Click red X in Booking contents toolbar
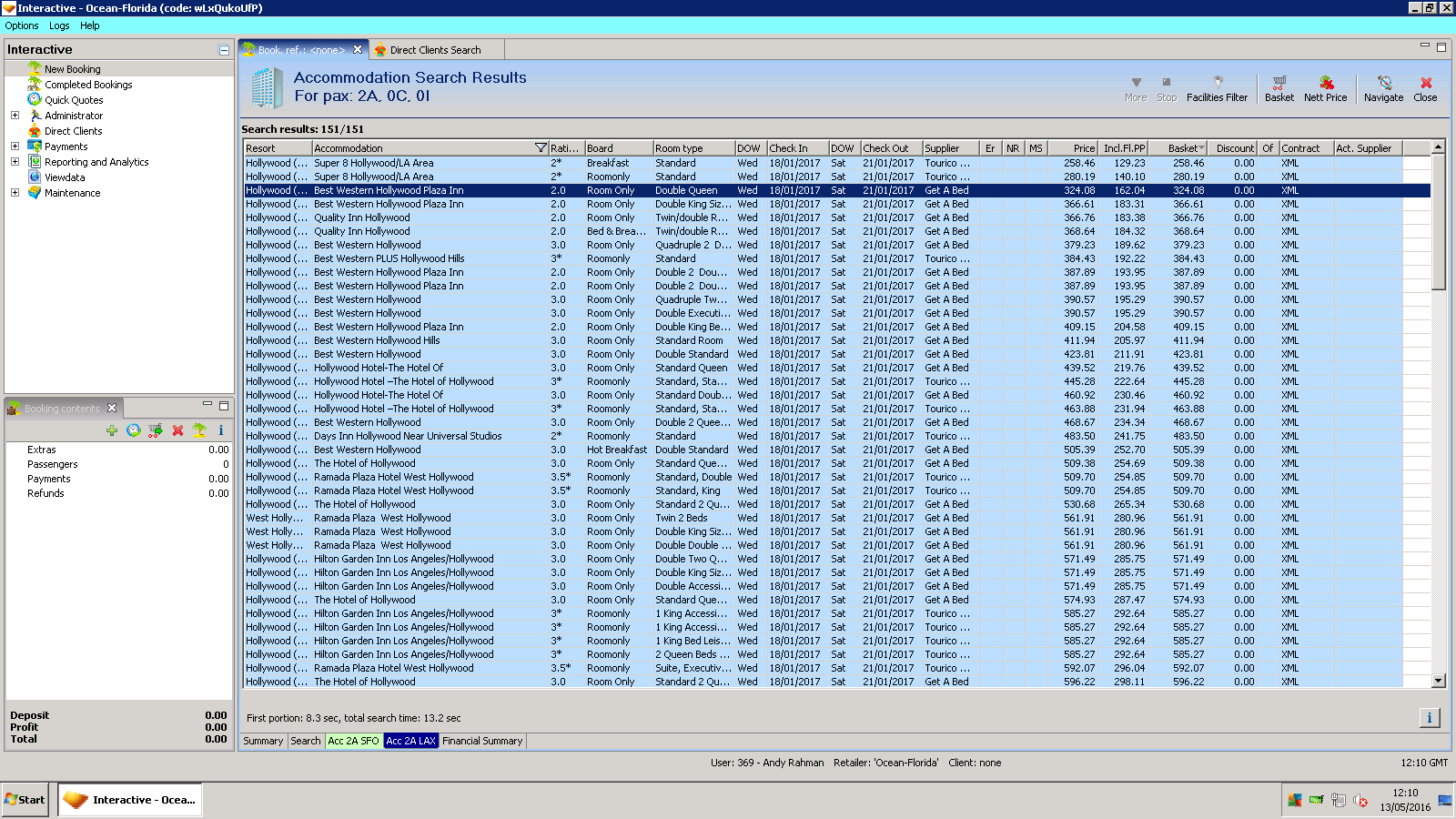The image size is (1456, 819). 177,430
